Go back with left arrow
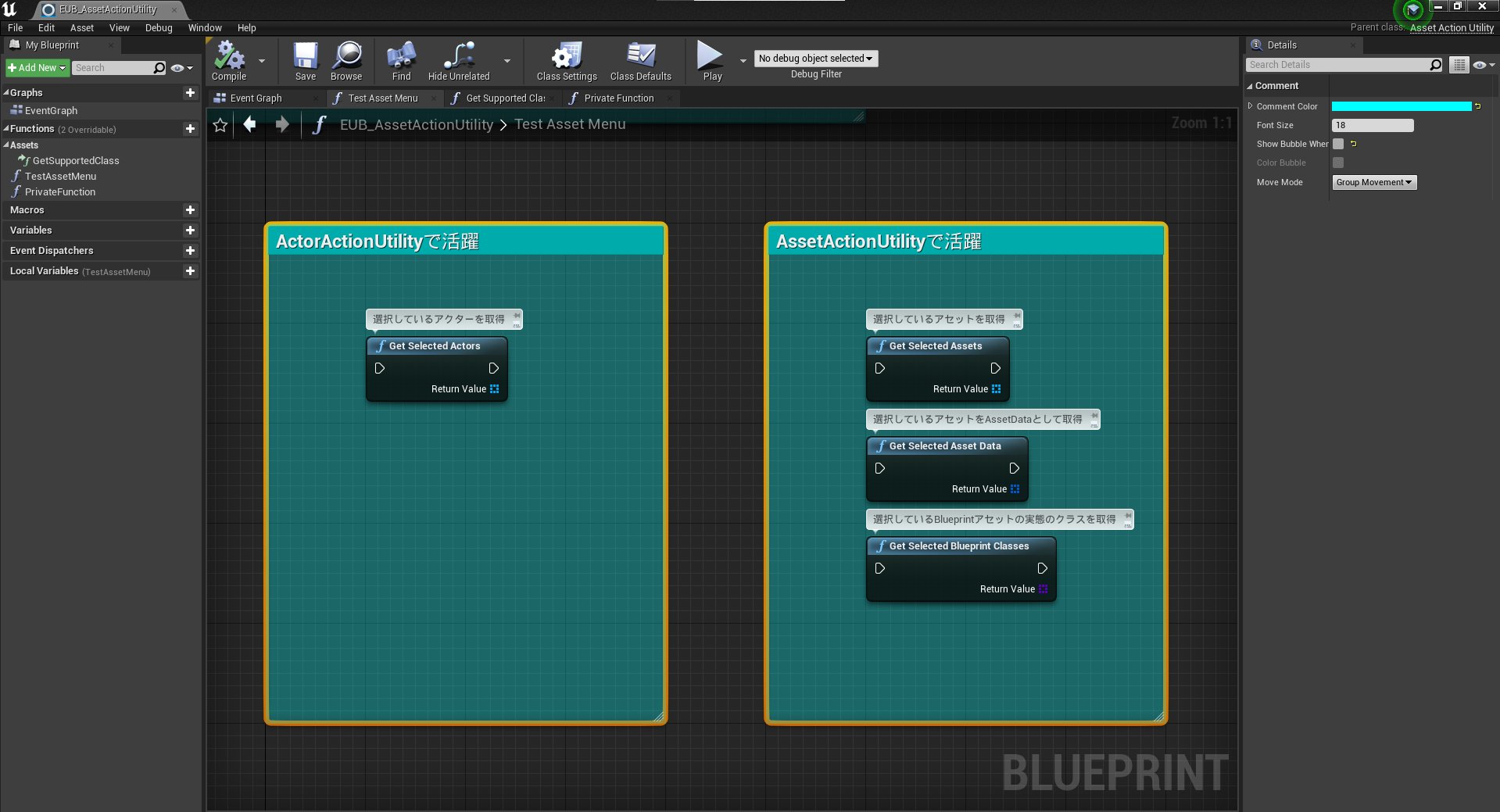This screenshot has width=1500, height=812. pos(250,124)
